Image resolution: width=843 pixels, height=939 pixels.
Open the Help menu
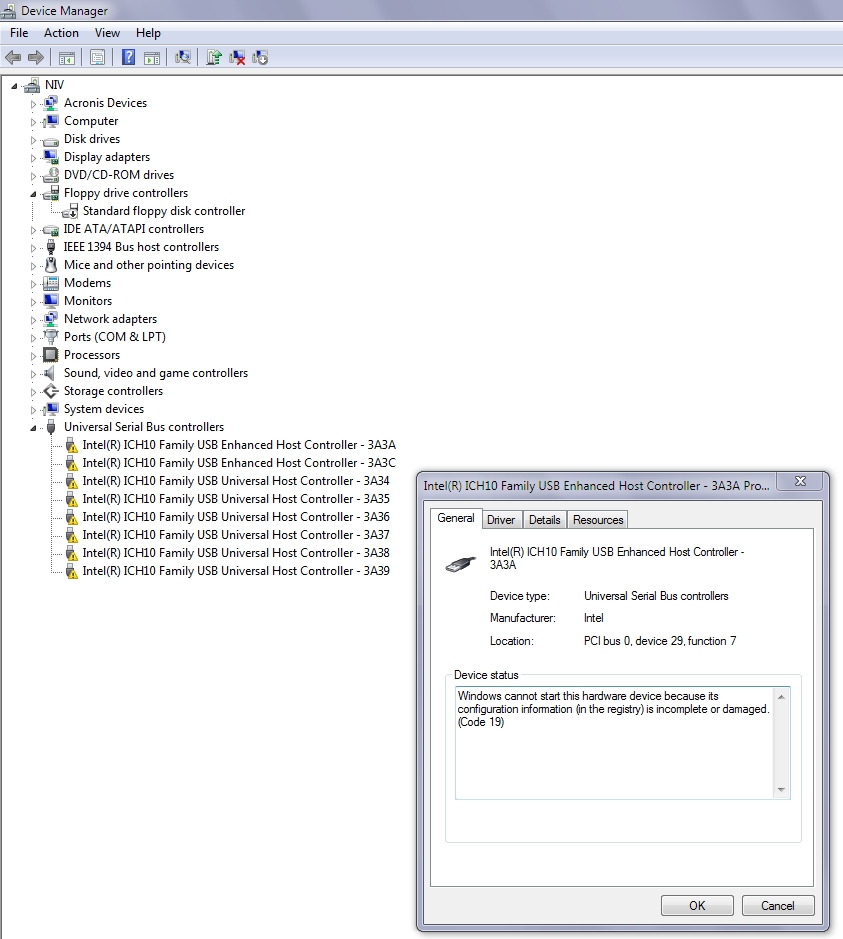[148, 33]
